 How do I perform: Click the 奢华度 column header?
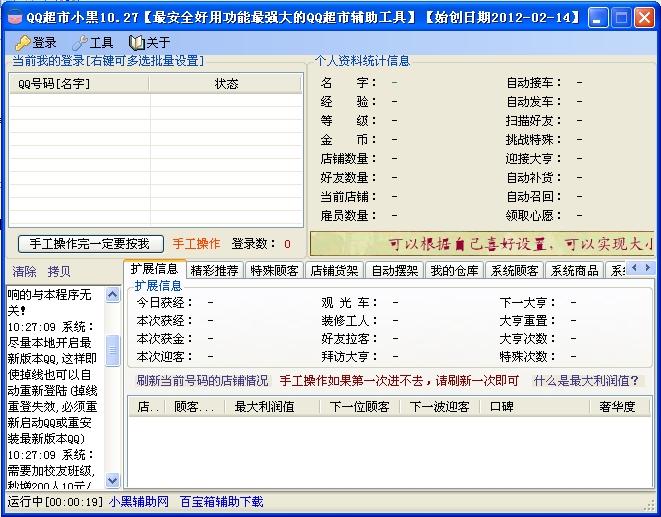tap(620, 407)
